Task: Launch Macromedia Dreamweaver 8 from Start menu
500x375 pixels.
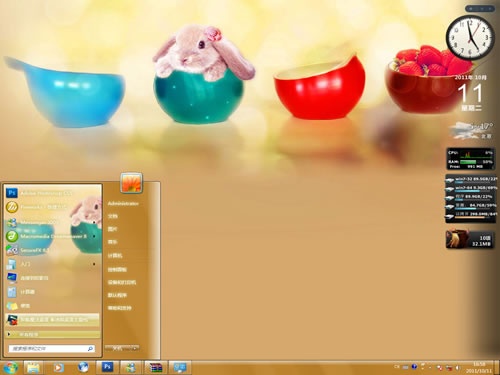Action: pyautogui.click(x=53, y=236)
